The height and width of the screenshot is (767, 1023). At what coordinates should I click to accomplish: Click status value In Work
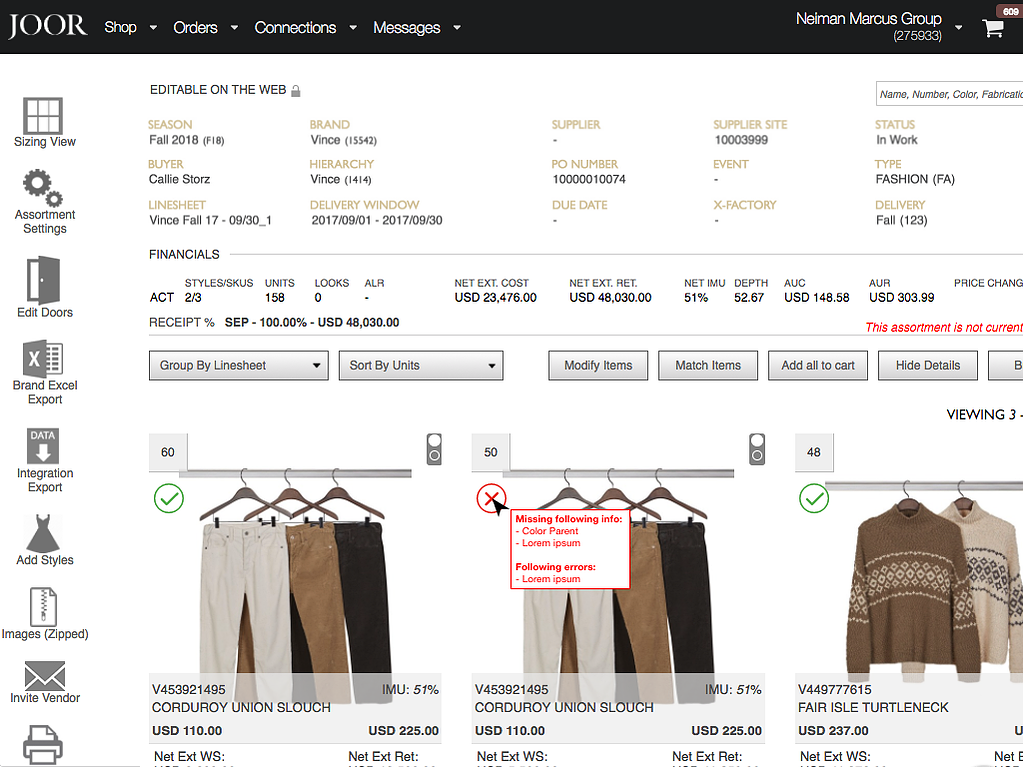click(896, 140)
